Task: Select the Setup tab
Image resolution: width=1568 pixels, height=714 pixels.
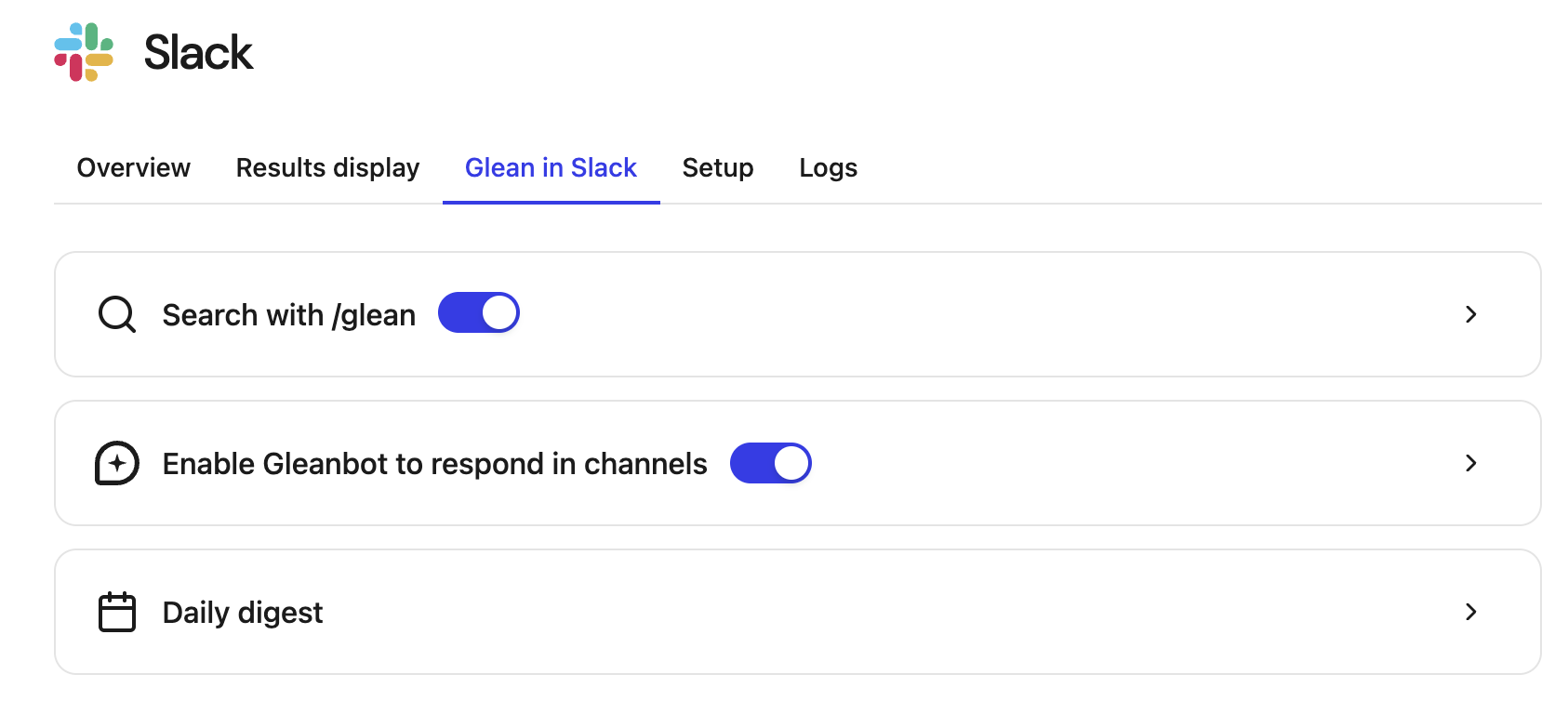Action: pos(718,168)
